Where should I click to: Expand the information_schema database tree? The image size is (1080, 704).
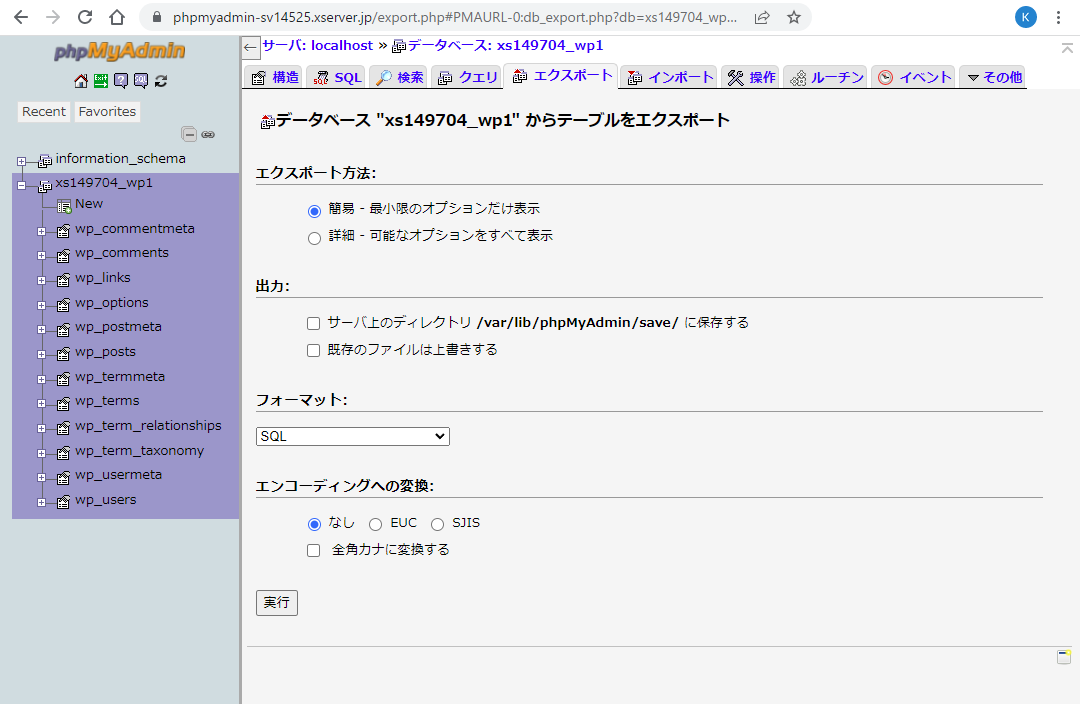pyautogui.click(x=21, y=160)
